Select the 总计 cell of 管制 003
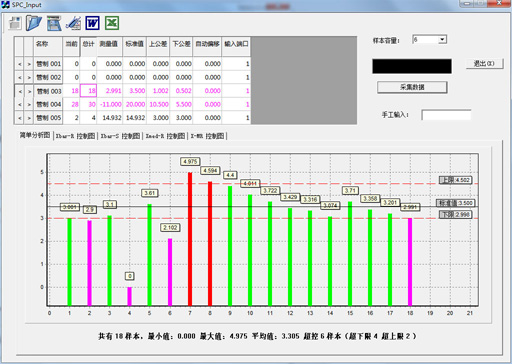Image resolution: width=512 pixels, height=364 pixels. (x=88, y=91)
